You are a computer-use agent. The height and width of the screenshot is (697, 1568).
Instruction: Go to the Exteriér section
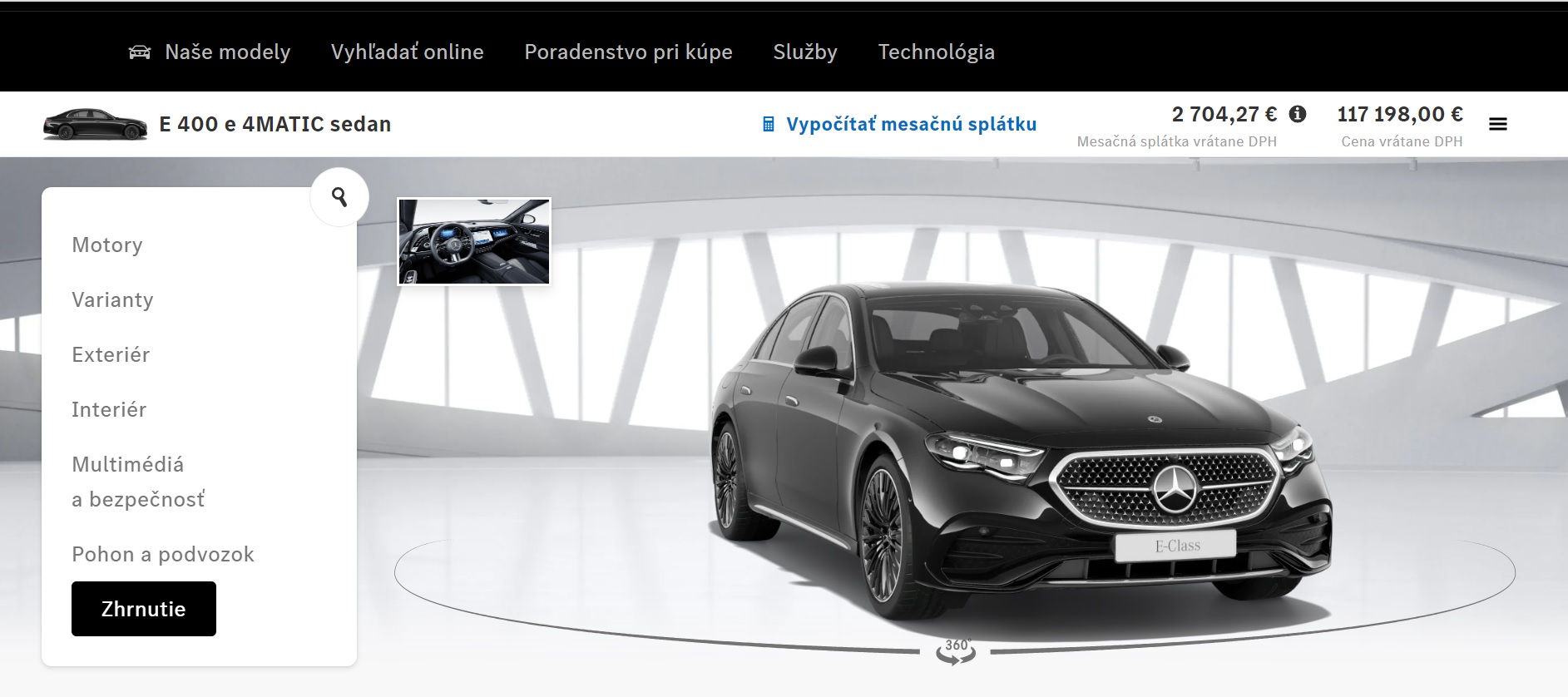tap(111, 354)
